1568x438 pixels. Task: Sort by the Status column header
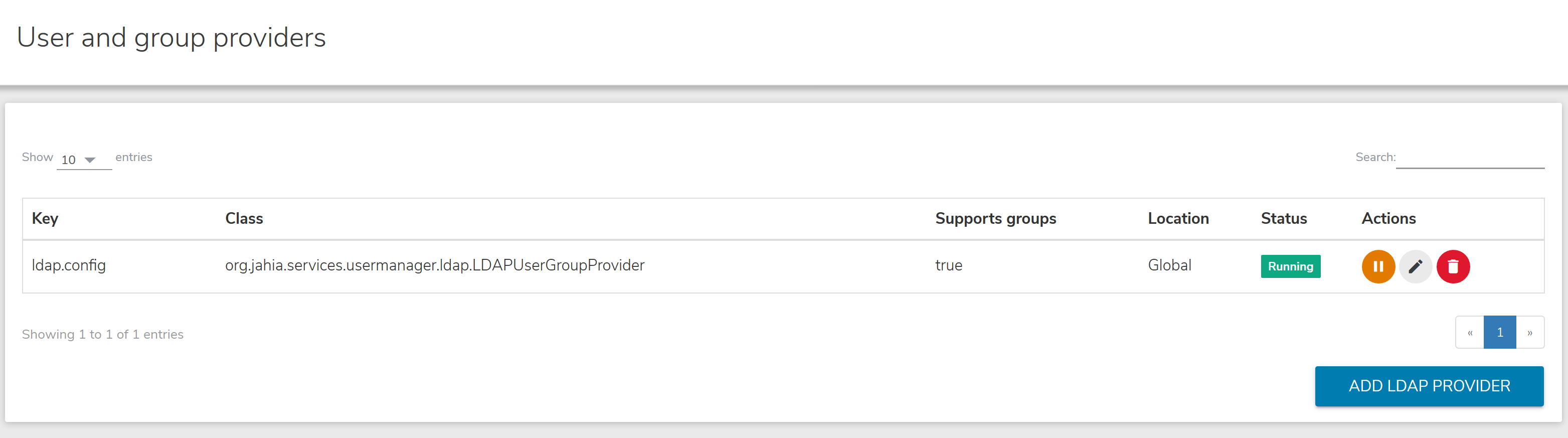click(1284, 219)
